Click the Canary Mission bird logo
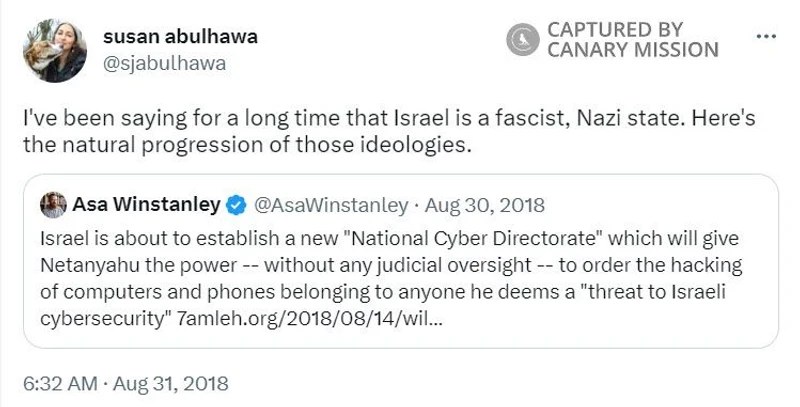The height and width of the screenshot is (407, 800). (523, 40)
